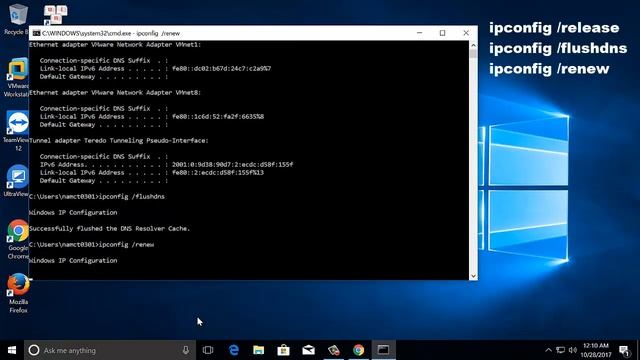Screen dimensions: 640x360
Task: Open the clock and date flyout
Action: tap(596, 350)
